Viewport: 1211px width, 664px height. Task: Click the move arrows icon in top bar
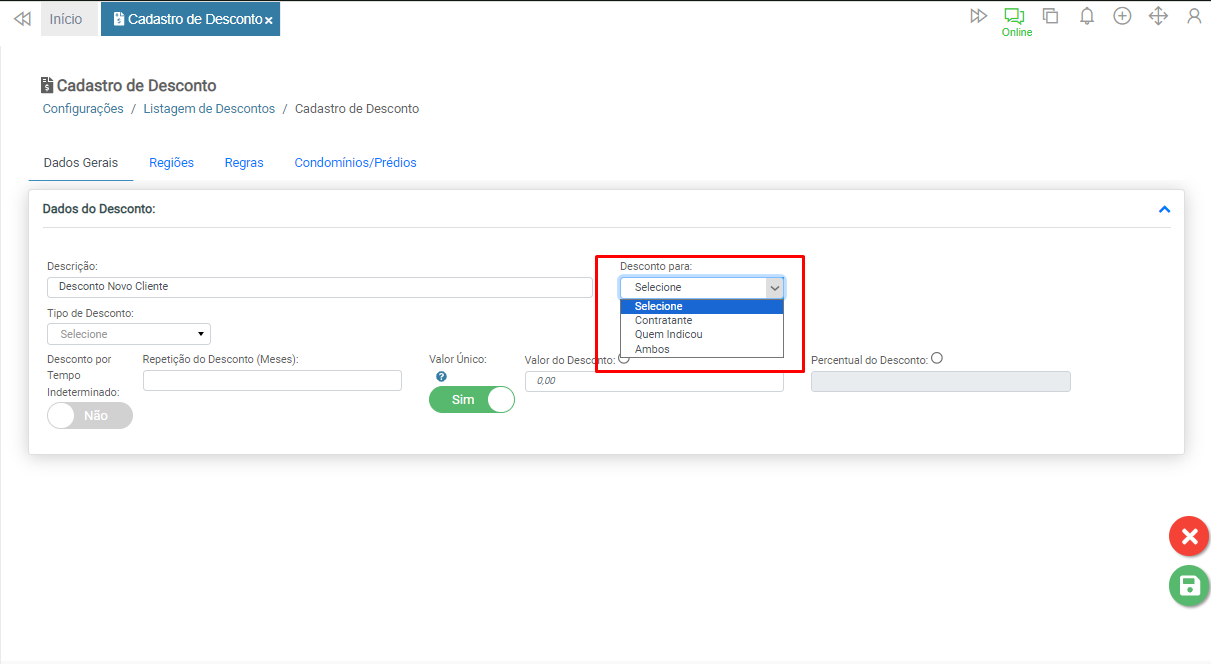[1158, 16]
